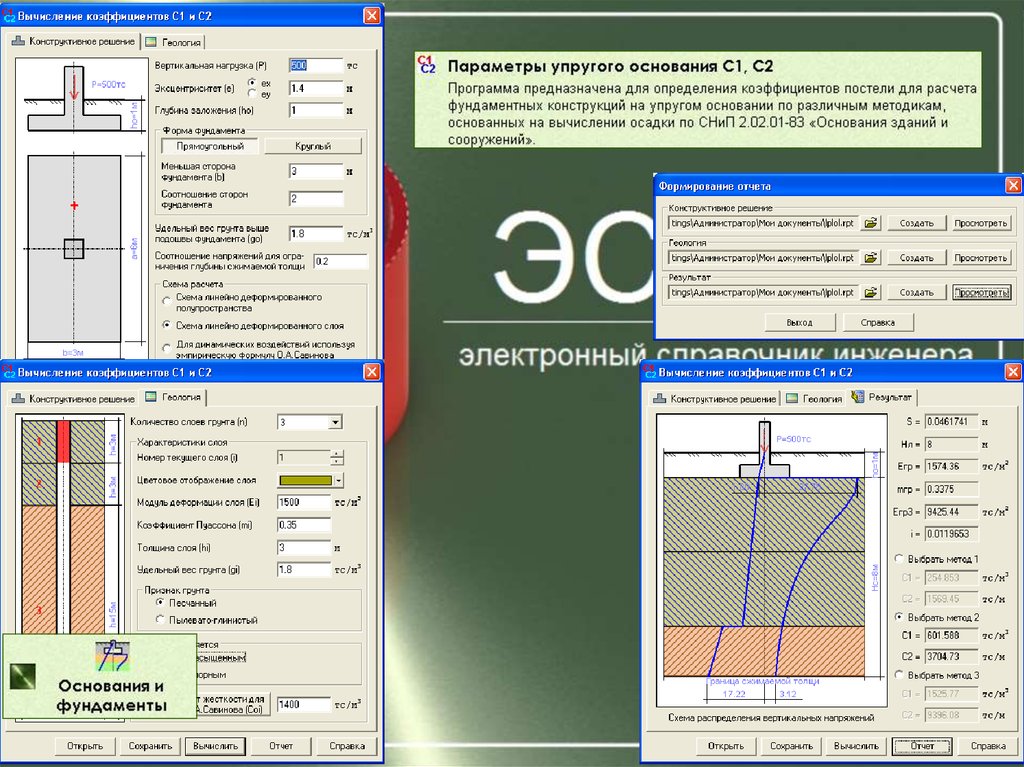Click C1 C2 logo beside Параметры упругого основания
This screenshot has width=1024, height=767.
(427, 66)
